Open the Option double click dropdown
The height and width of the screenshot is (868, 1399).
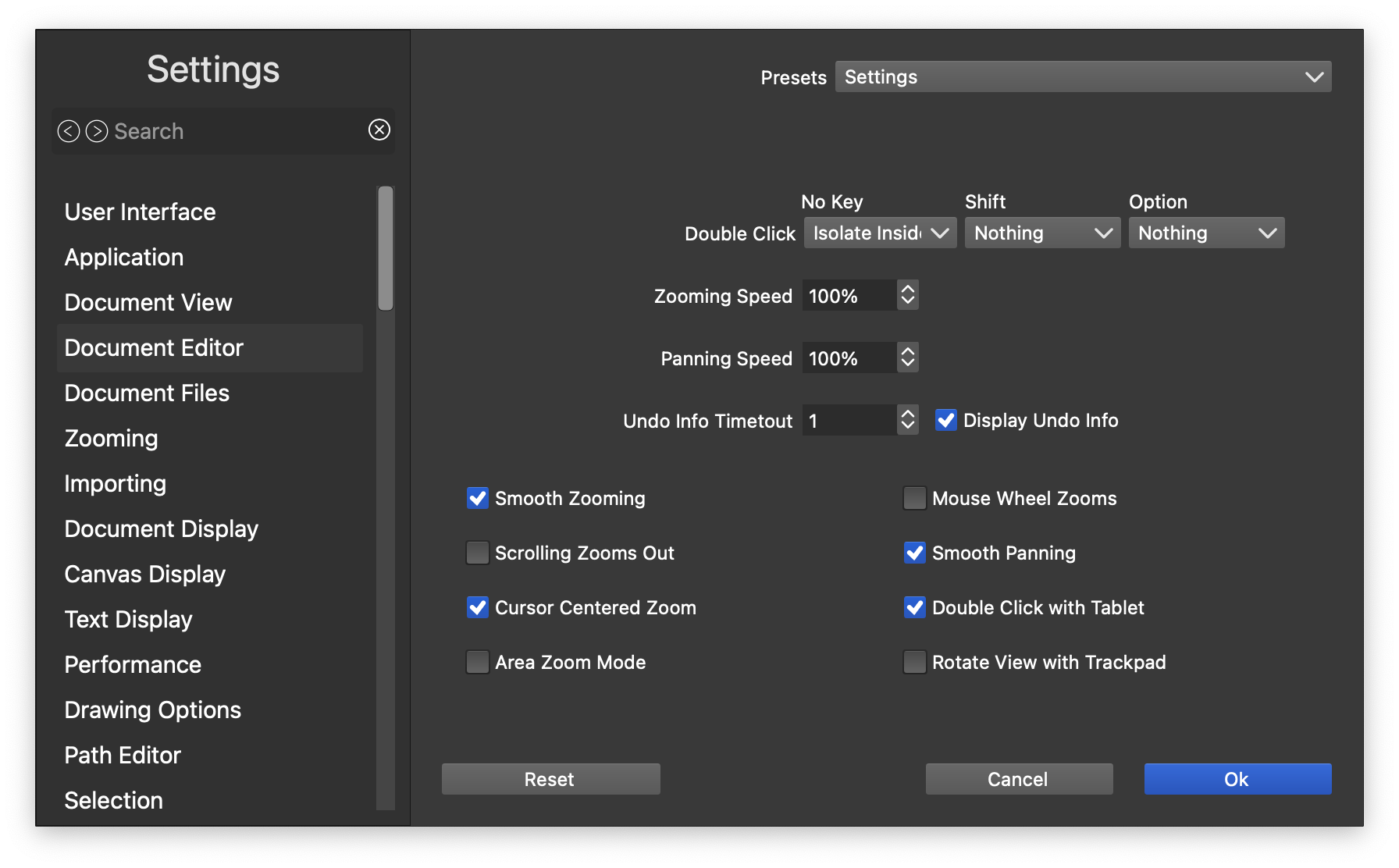(1206, 233)
